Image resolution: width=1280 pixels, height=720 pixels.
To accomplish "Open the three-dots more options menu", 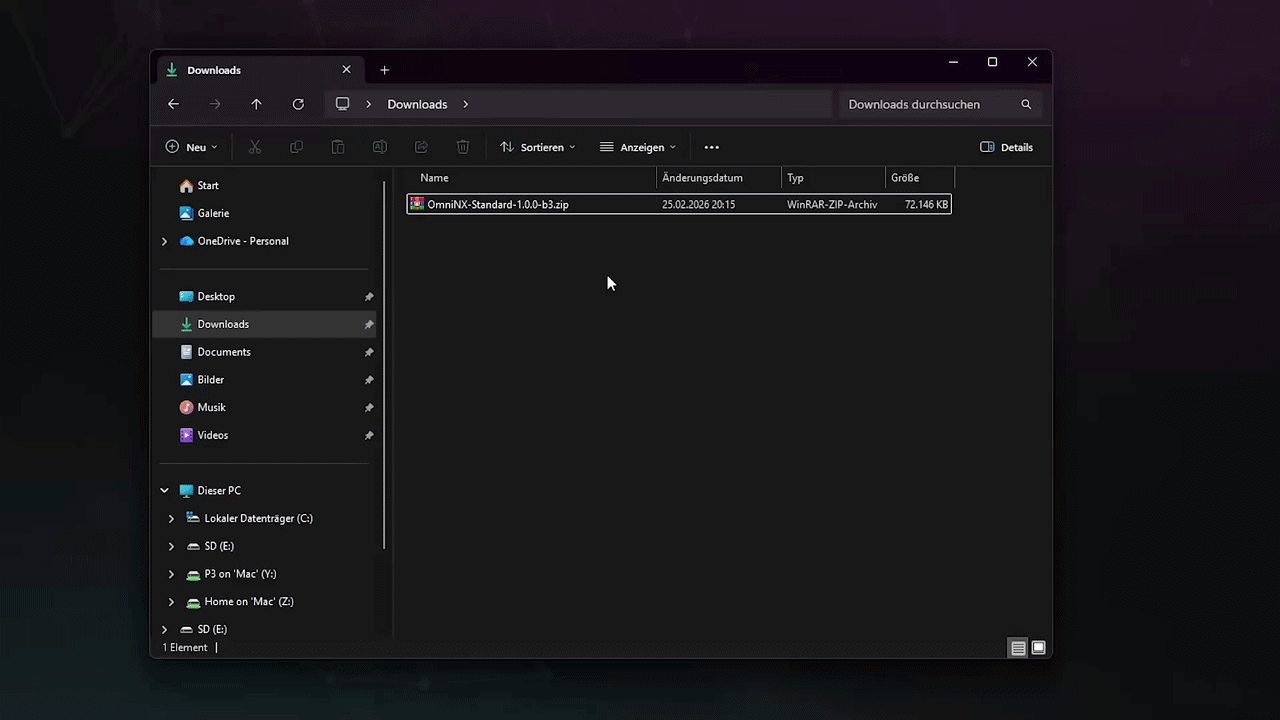I will (x=711, y=147).
